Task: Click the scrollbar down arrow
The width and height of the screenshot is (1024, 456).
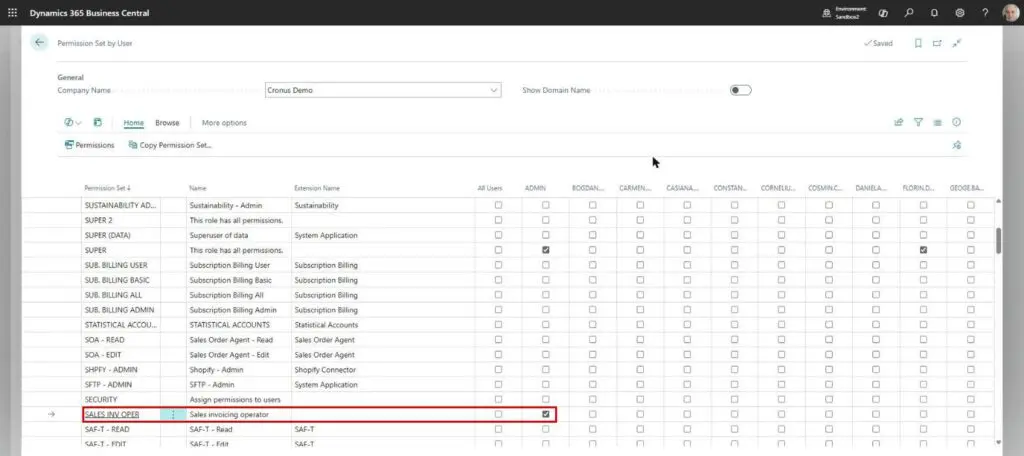Action: point(998,442)
